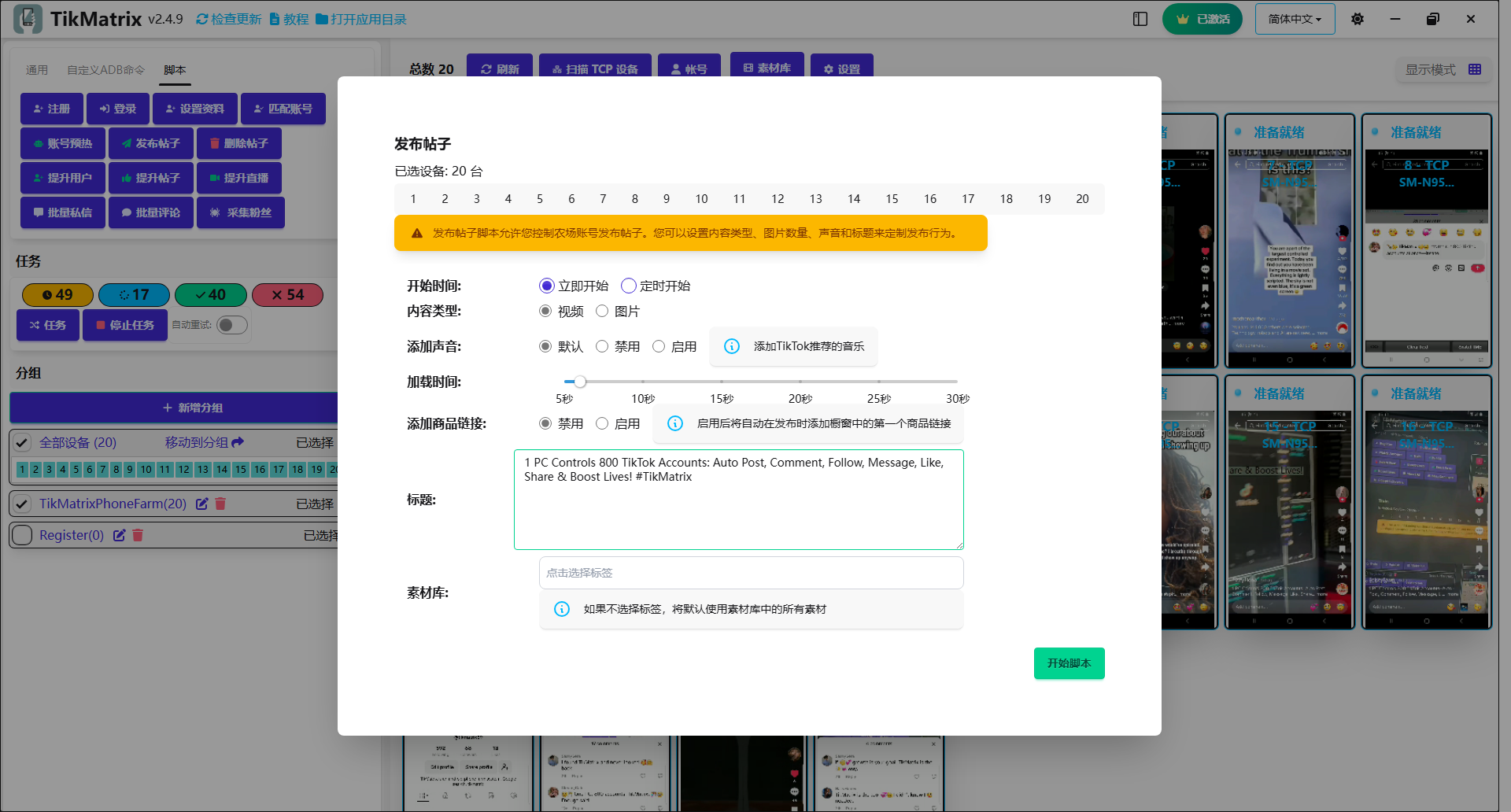Delete the Register(0) group trash icon
Screen dimensions: 1511x812
tap(138, 535)
